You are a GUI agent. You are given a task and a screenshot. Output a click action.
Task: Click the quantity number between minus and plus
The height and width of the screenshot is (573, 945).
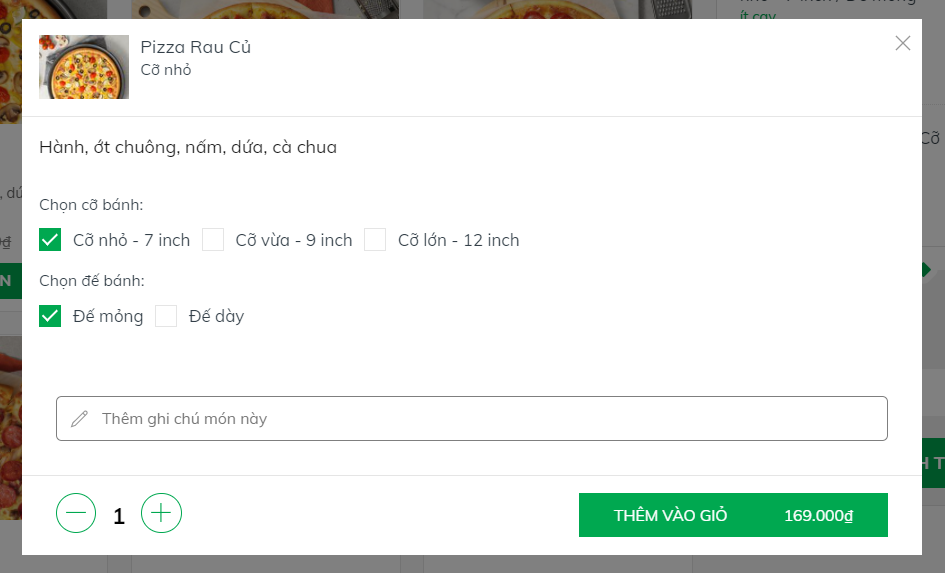tap(119, 516)
